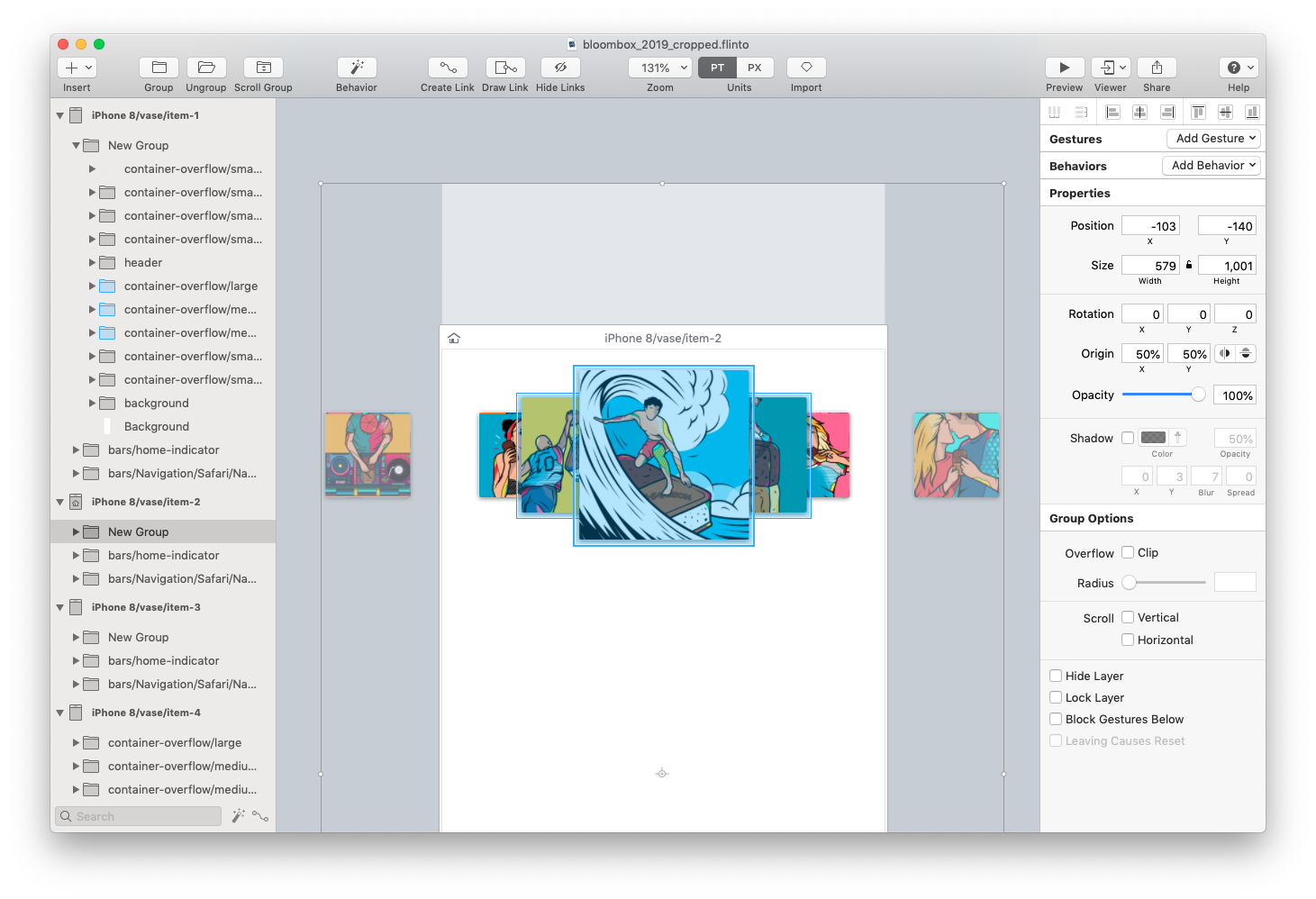Viewport: 1316px width, 899px height.
Task: Open the Add Behavior dropdown
Action: (1211, 165)
